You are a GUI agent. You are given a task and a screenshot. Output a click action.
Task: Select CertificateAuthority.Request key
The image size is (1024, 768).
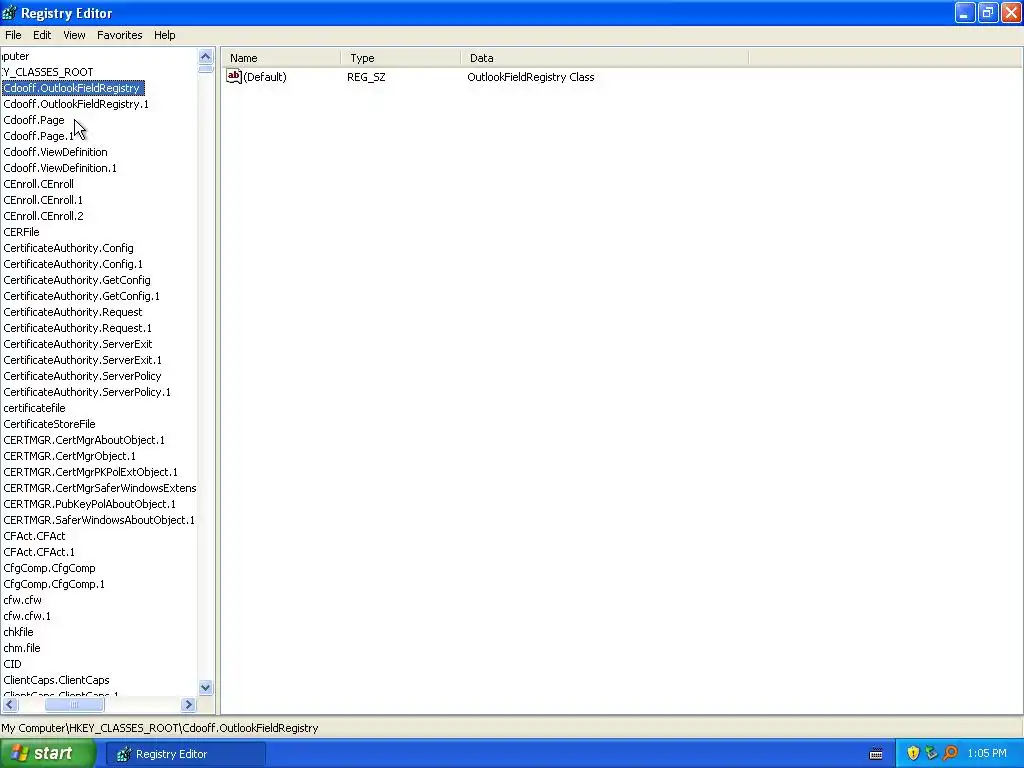(x=72, y=312)
